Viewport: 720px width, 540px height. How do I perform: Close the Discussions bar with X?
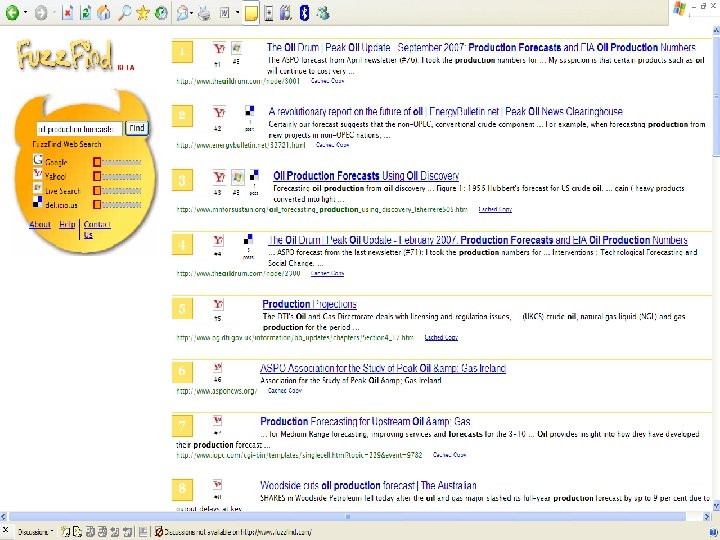[6, 530]
